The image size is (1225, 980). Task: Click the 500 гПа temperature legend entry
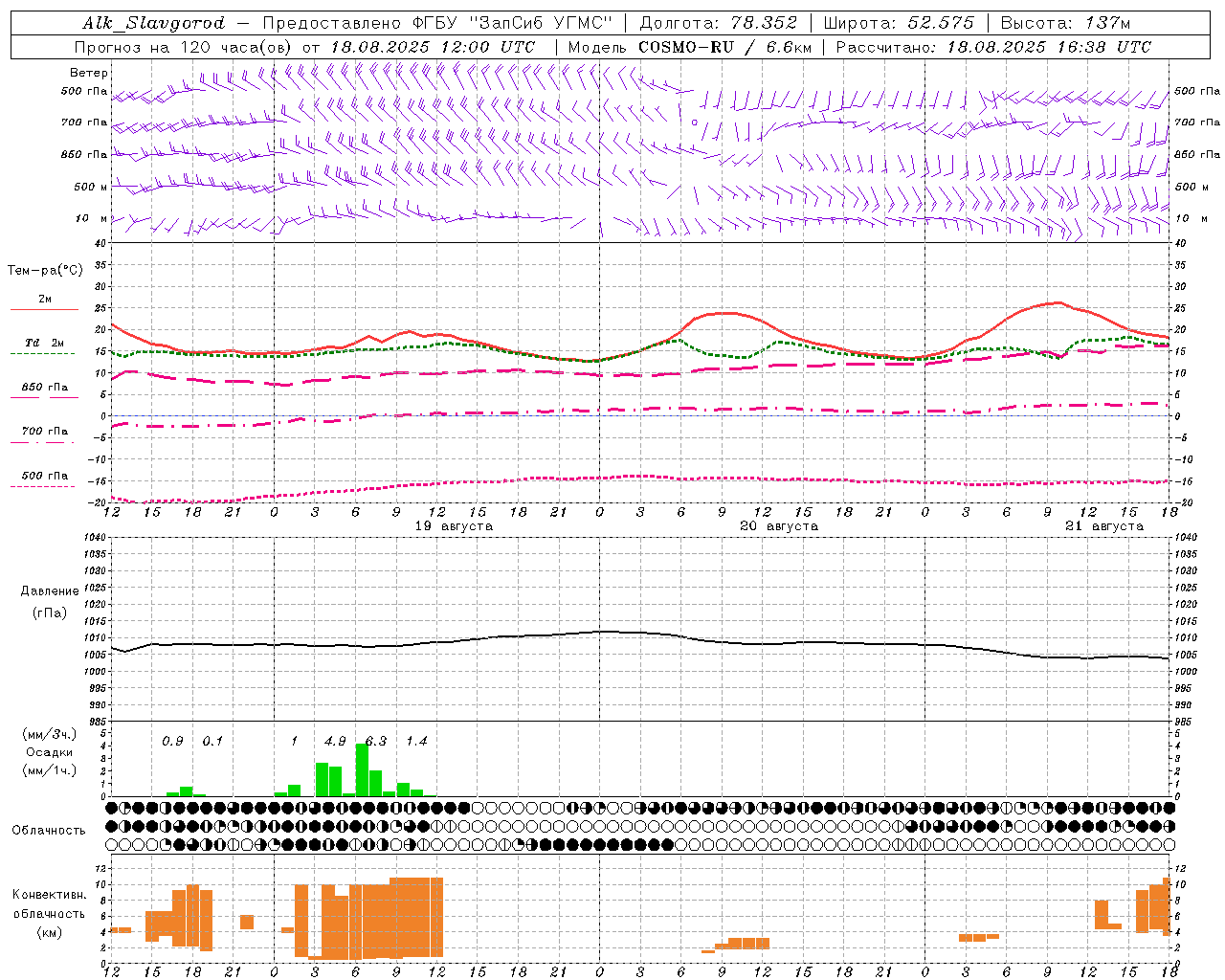pyautogui.click(x=44, y=478)
